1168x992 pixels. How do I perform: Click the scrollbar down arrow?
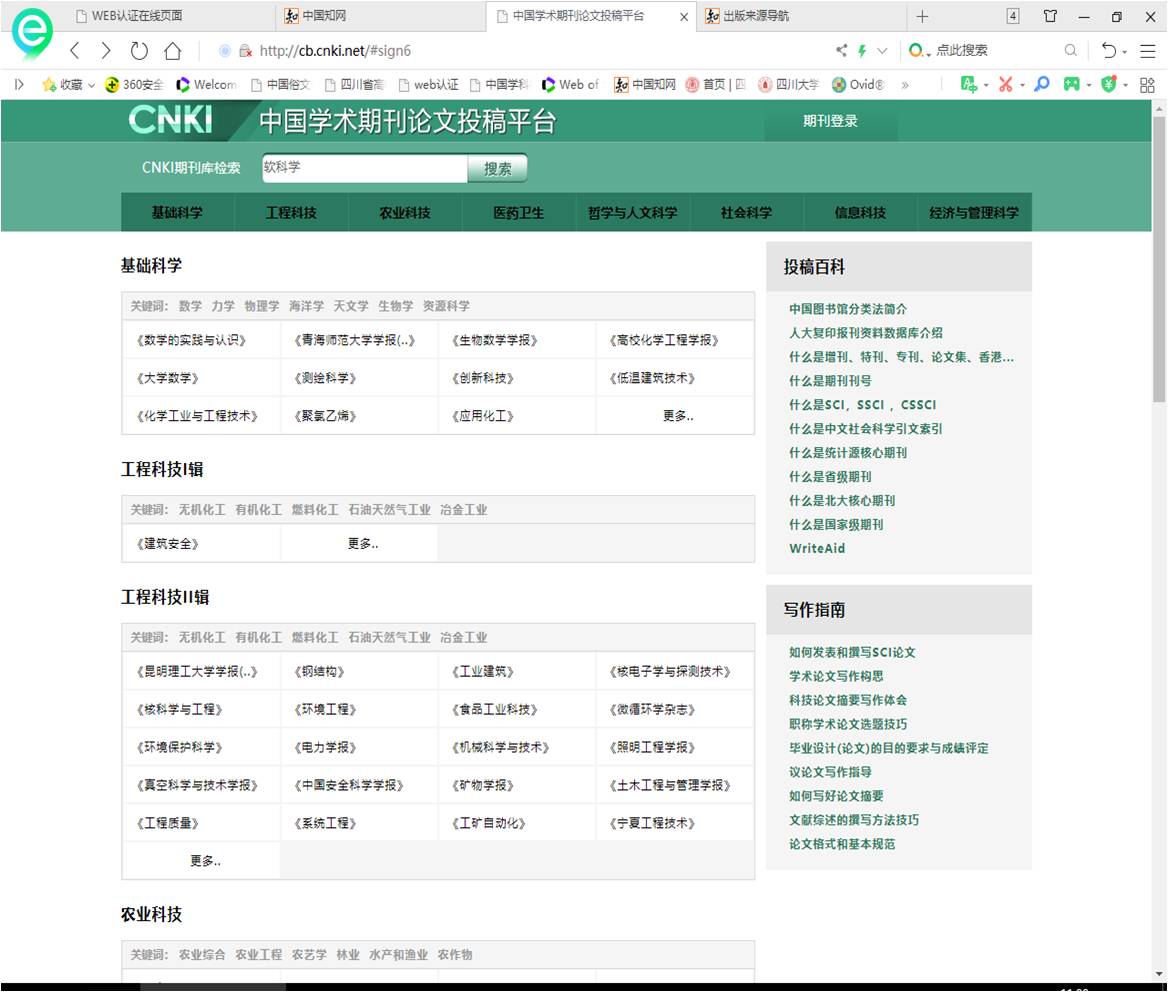pos(1158,973)
